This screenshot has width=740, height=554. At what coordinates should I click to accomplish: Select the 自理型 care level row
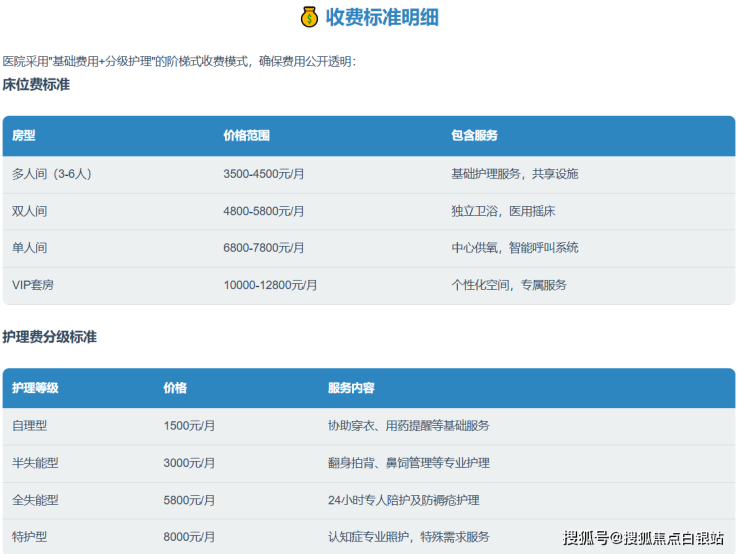[29, 426]
